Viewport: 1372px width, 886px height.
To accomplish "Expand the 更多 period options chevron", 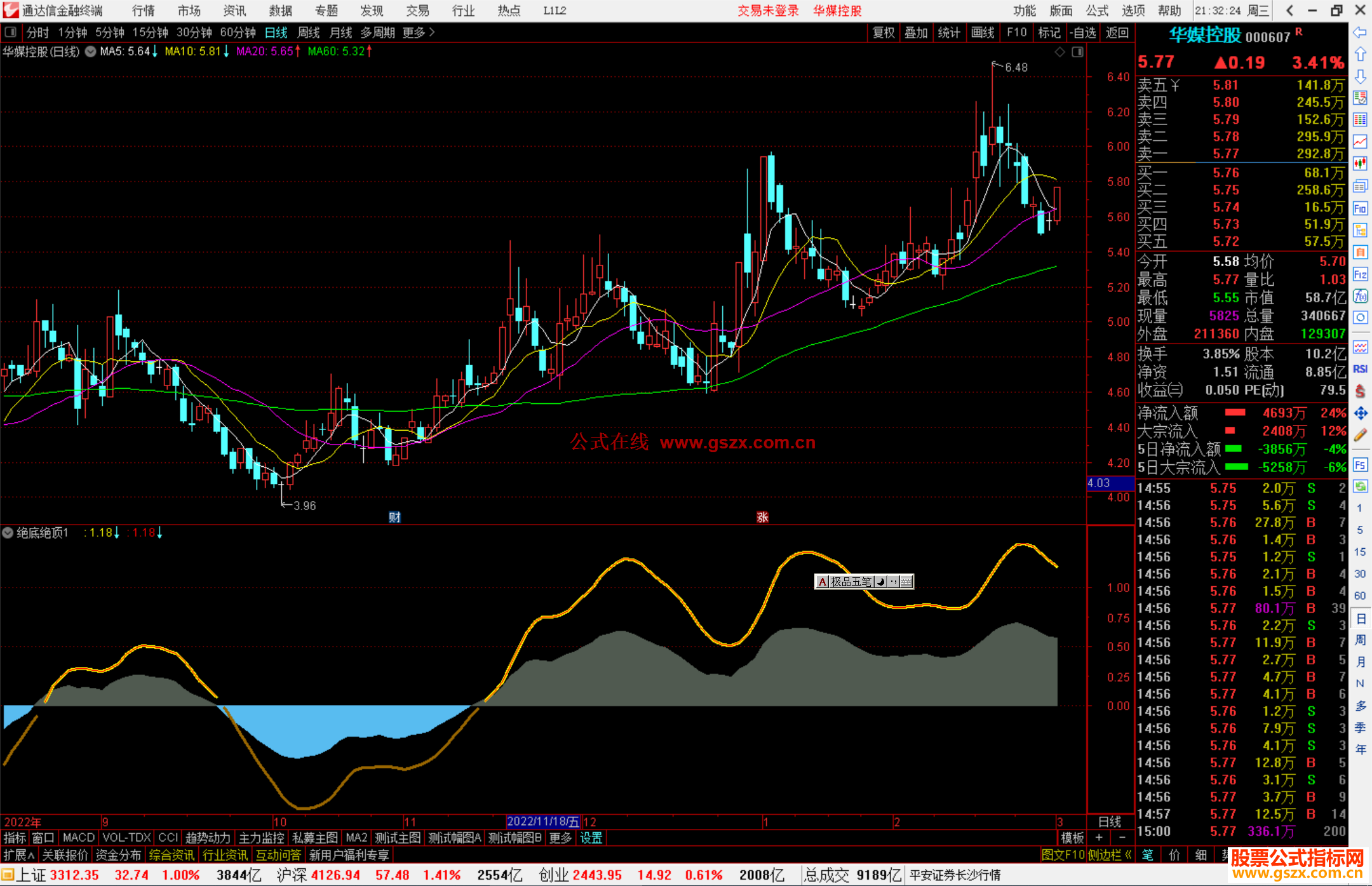I will point(432,32).
